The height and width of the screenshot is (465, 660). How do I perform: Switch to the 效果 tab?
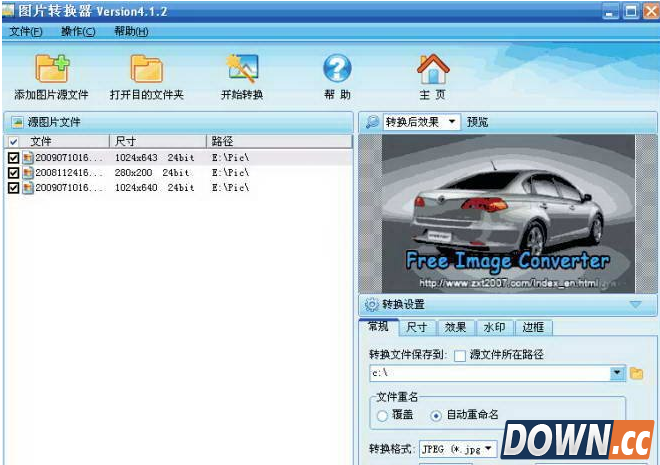tap(456, 327)
